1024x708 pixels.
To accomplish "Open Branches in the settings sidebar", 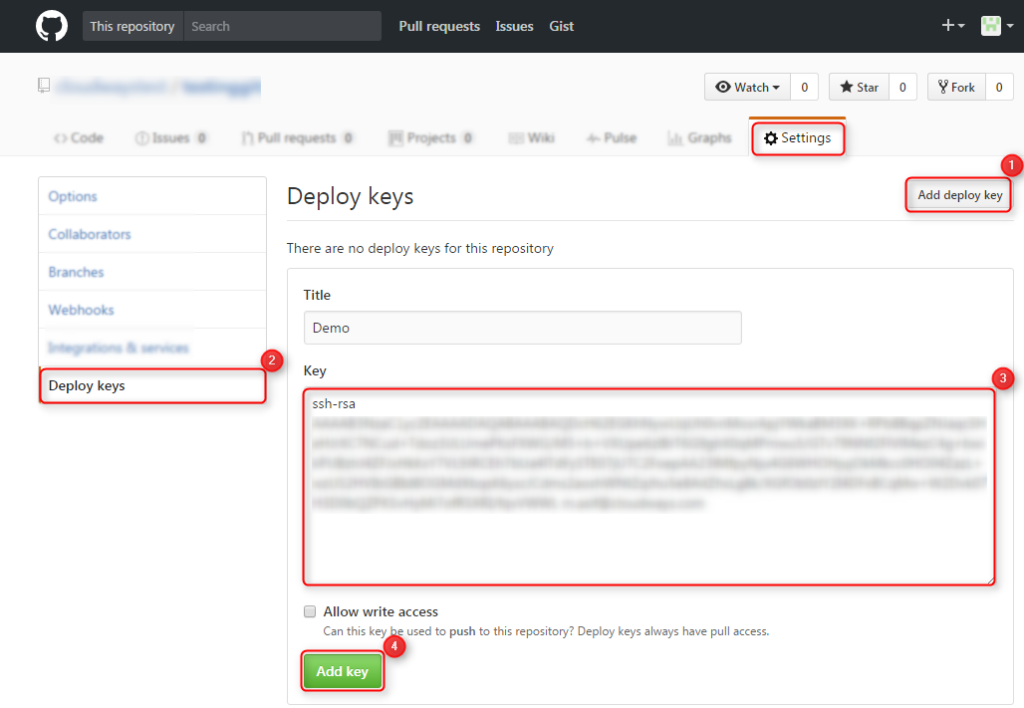I will (x=152, y=272).
